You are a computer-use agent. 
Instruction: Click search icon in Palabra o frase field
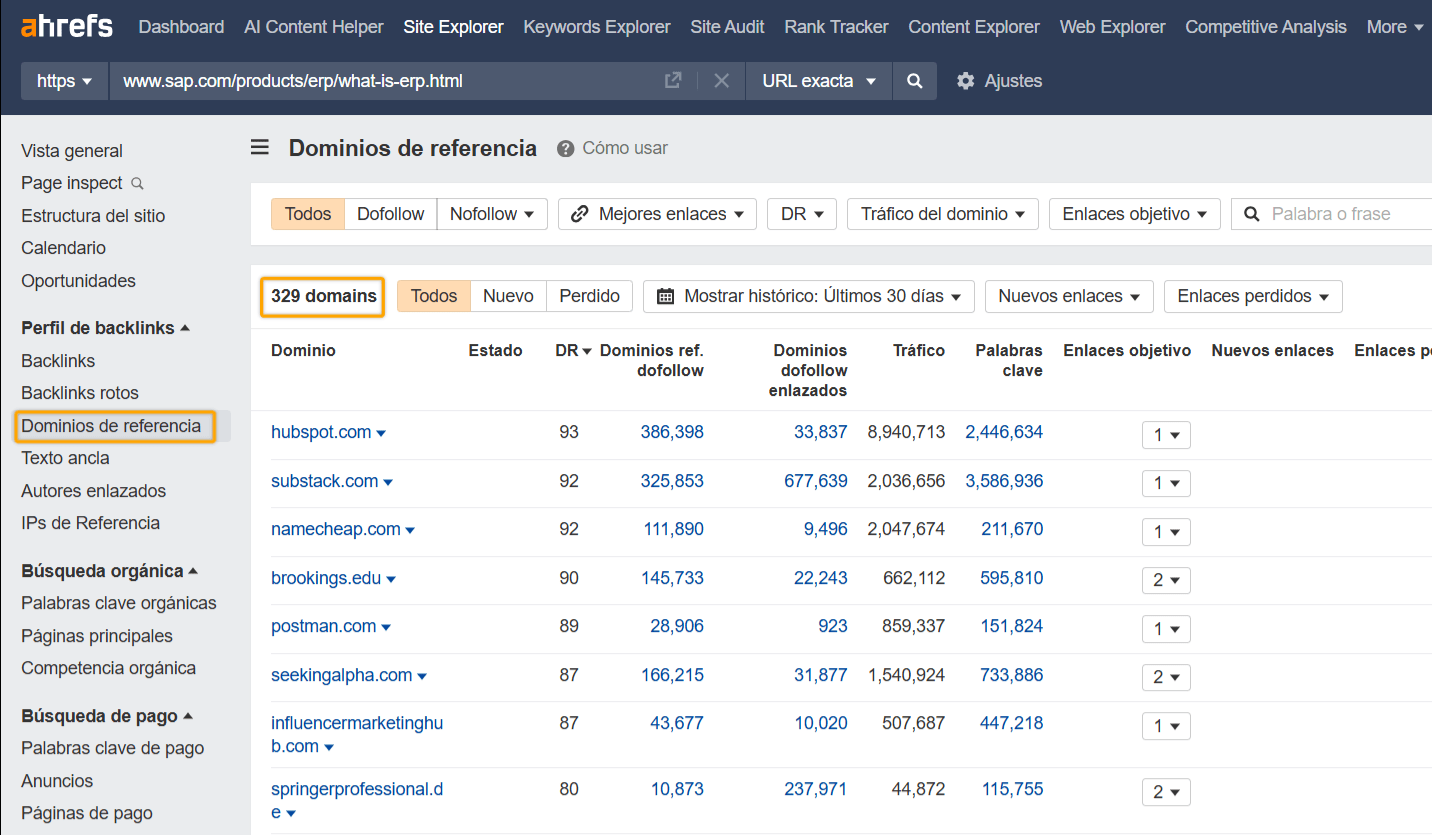[1251, 214]
